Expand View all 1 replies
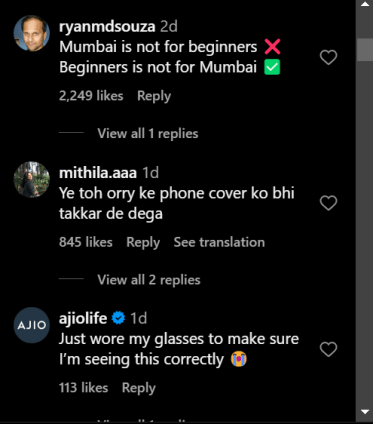This screenshot has height=424, width=373. (148, 134)
